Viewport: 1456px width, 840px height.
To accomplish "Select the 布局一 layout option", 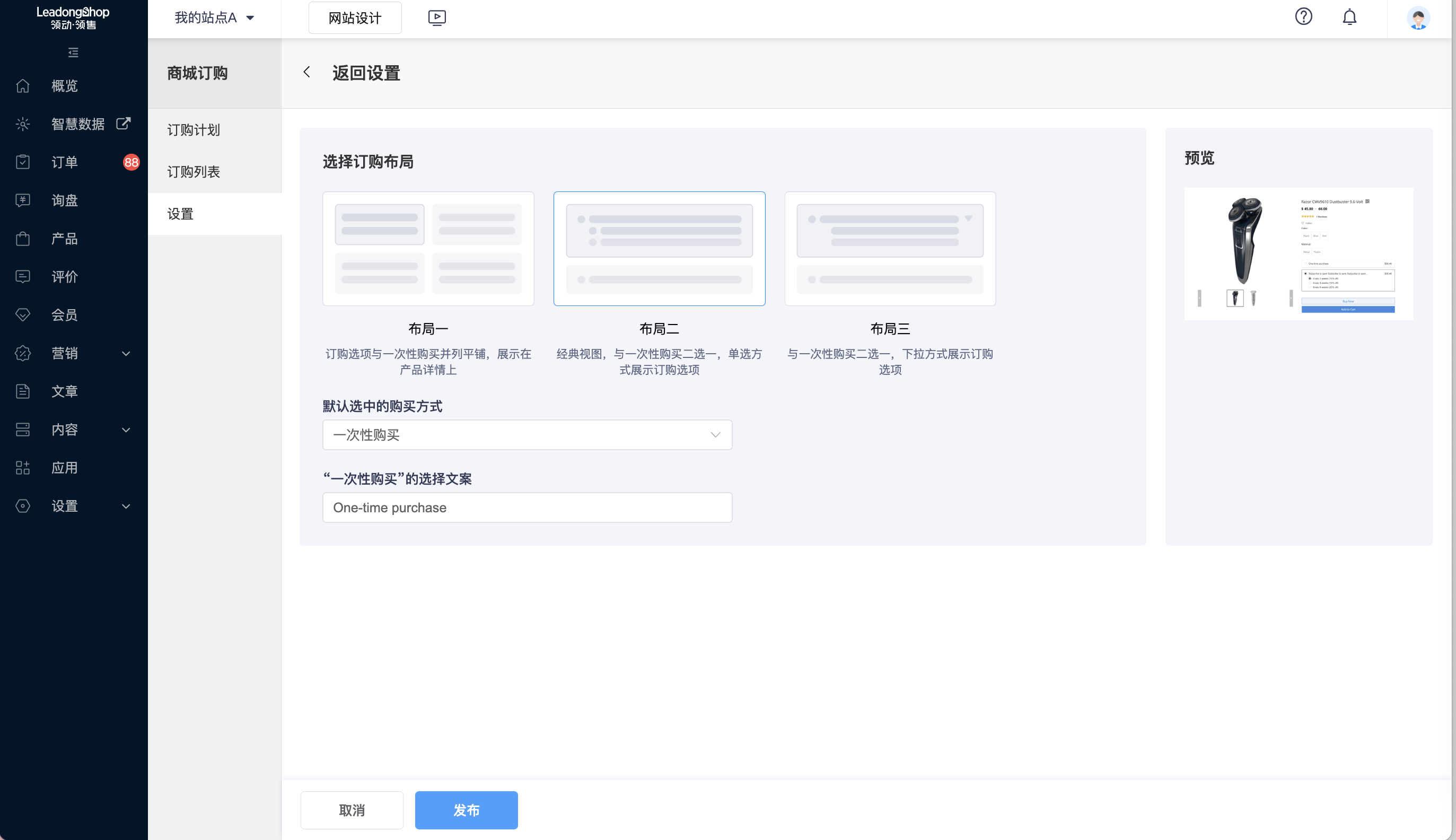I will point(428,248).
